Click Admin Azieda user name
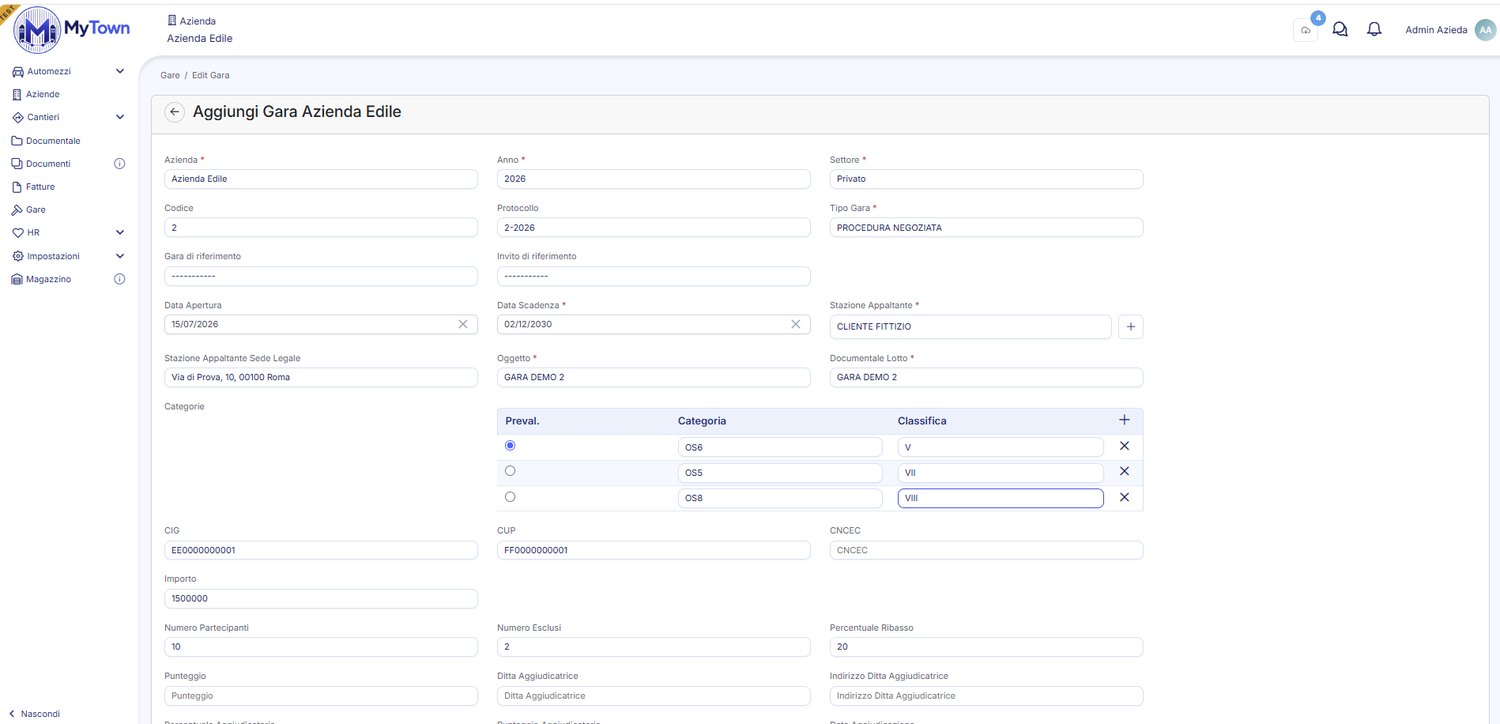This screenshot has height=724, width=1500. [1436, 30]
